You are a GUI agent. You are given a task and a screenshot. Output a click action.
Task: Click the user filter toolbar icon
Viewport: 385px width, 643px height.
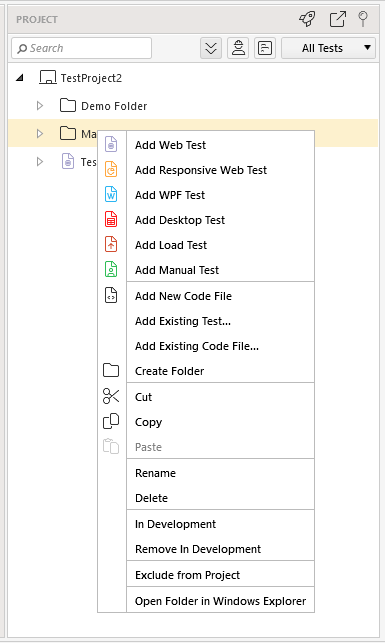[x=238, y=48]
